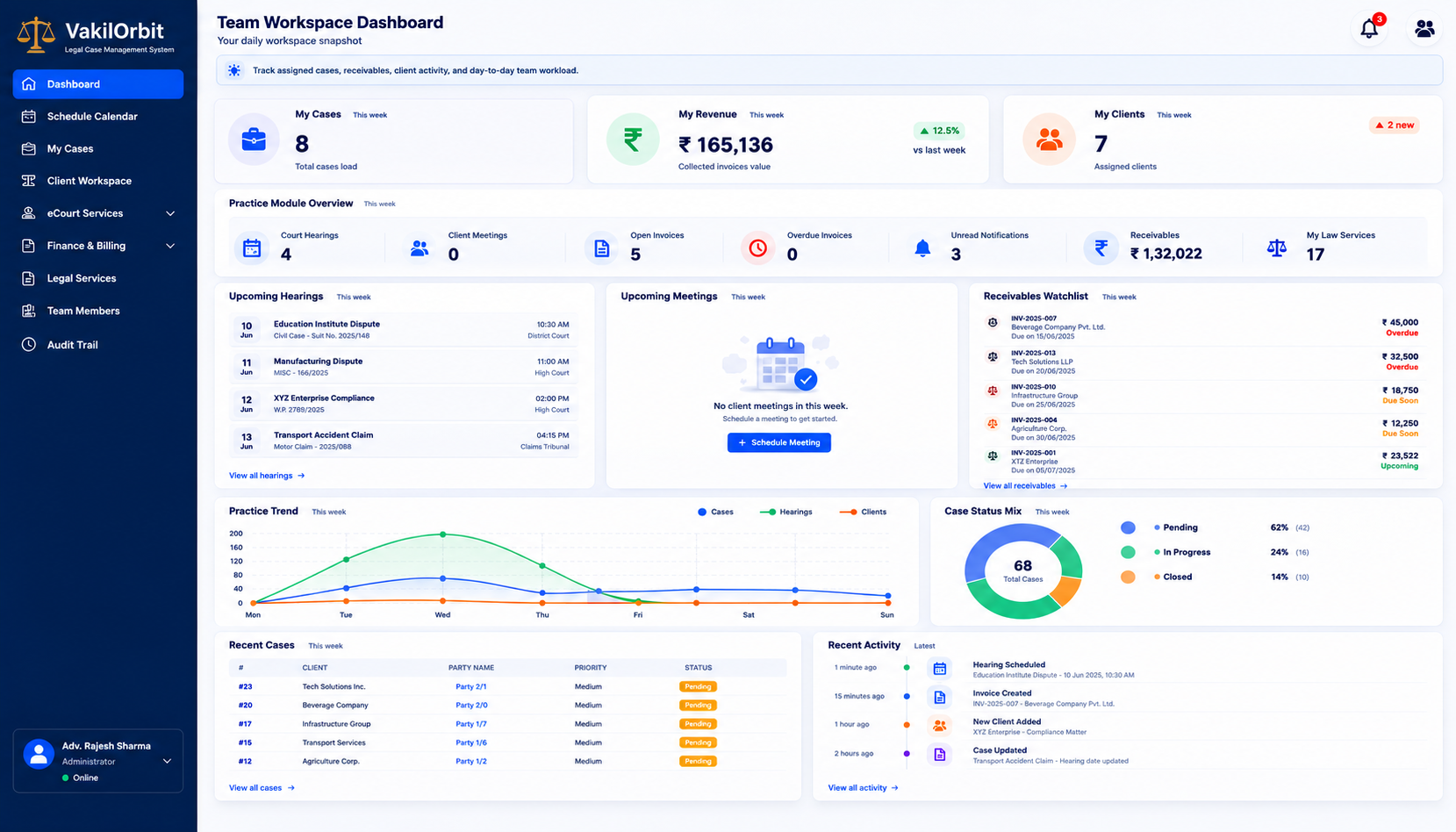
Task: Follow the View all hearings link
Action: (x=267, y=476)
